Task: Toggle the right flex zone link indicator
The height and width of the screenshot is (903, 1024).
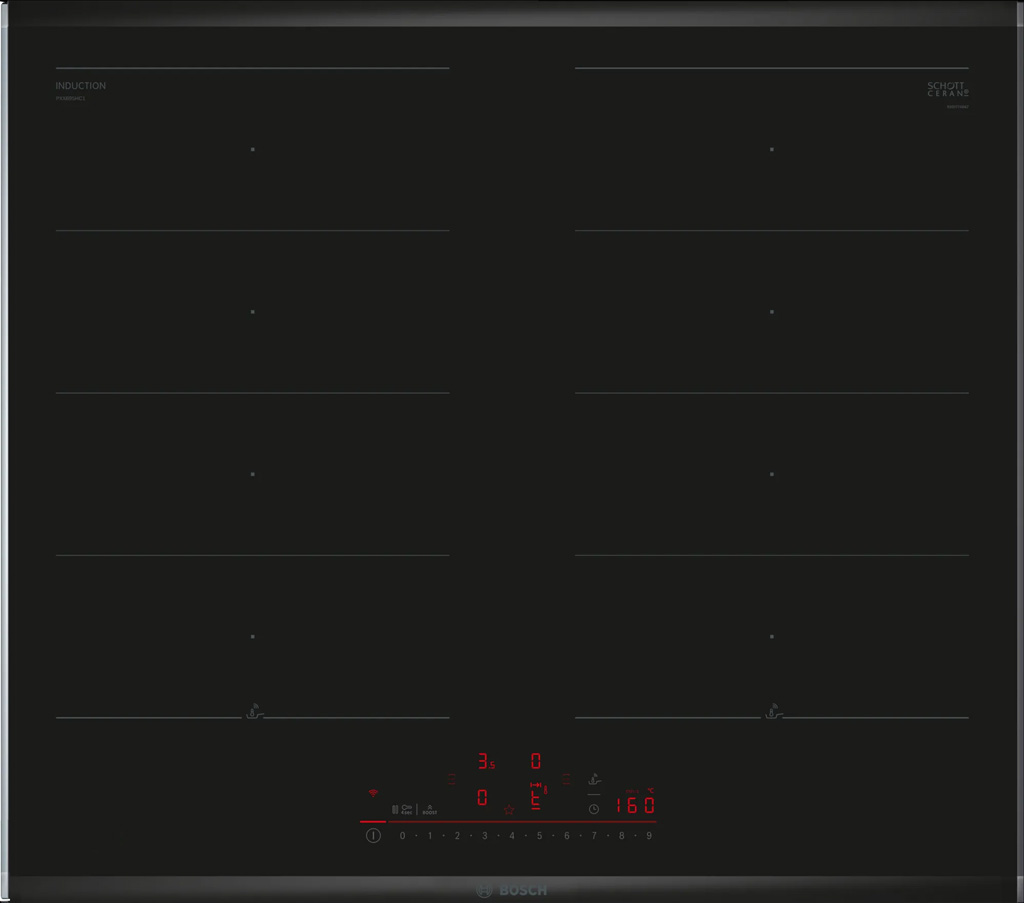Action: pyautogui.click(x=566, y=778)
